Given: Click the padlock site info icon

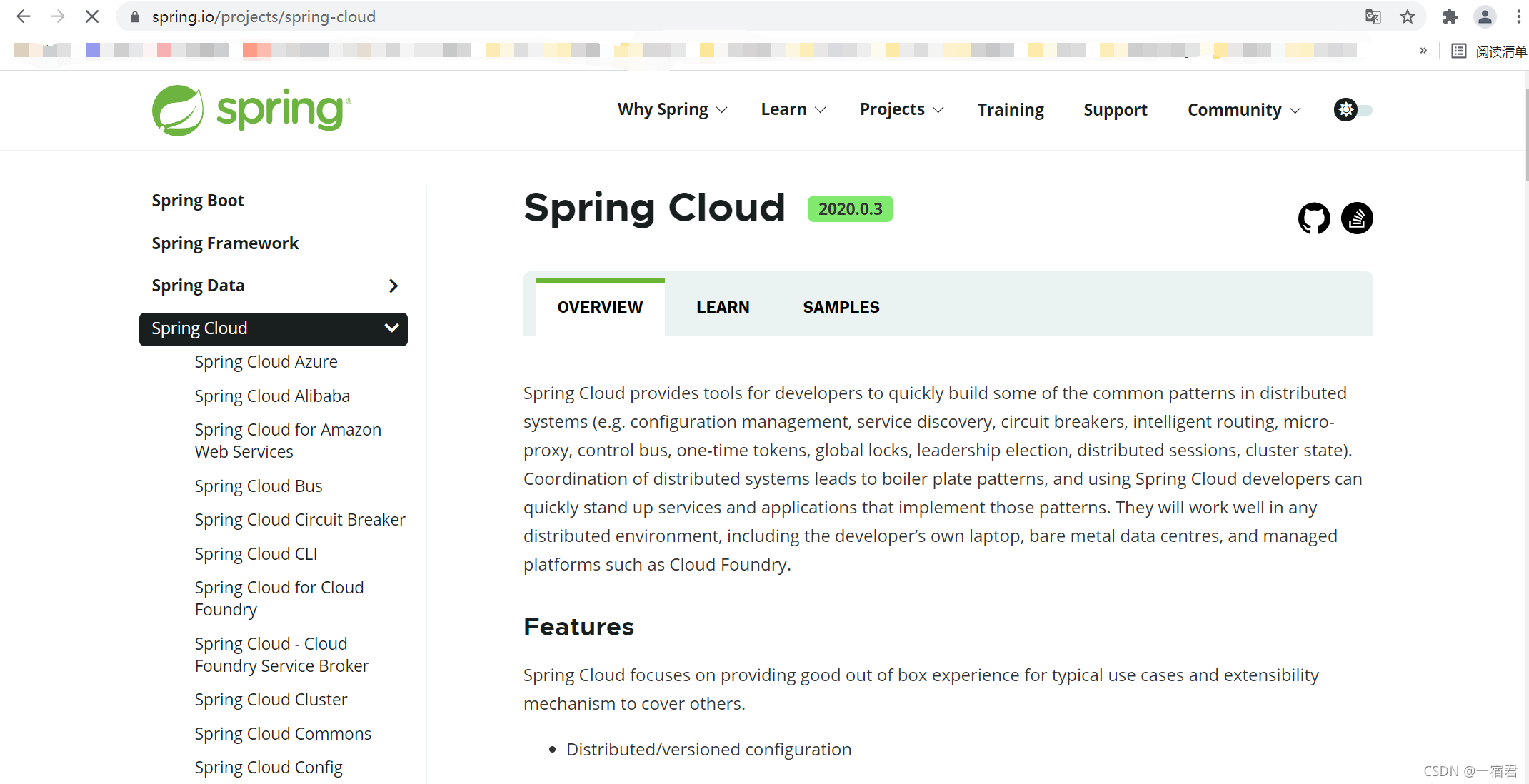Looking at the screenshot, I should pyautogui.click(x=134, y=16).
